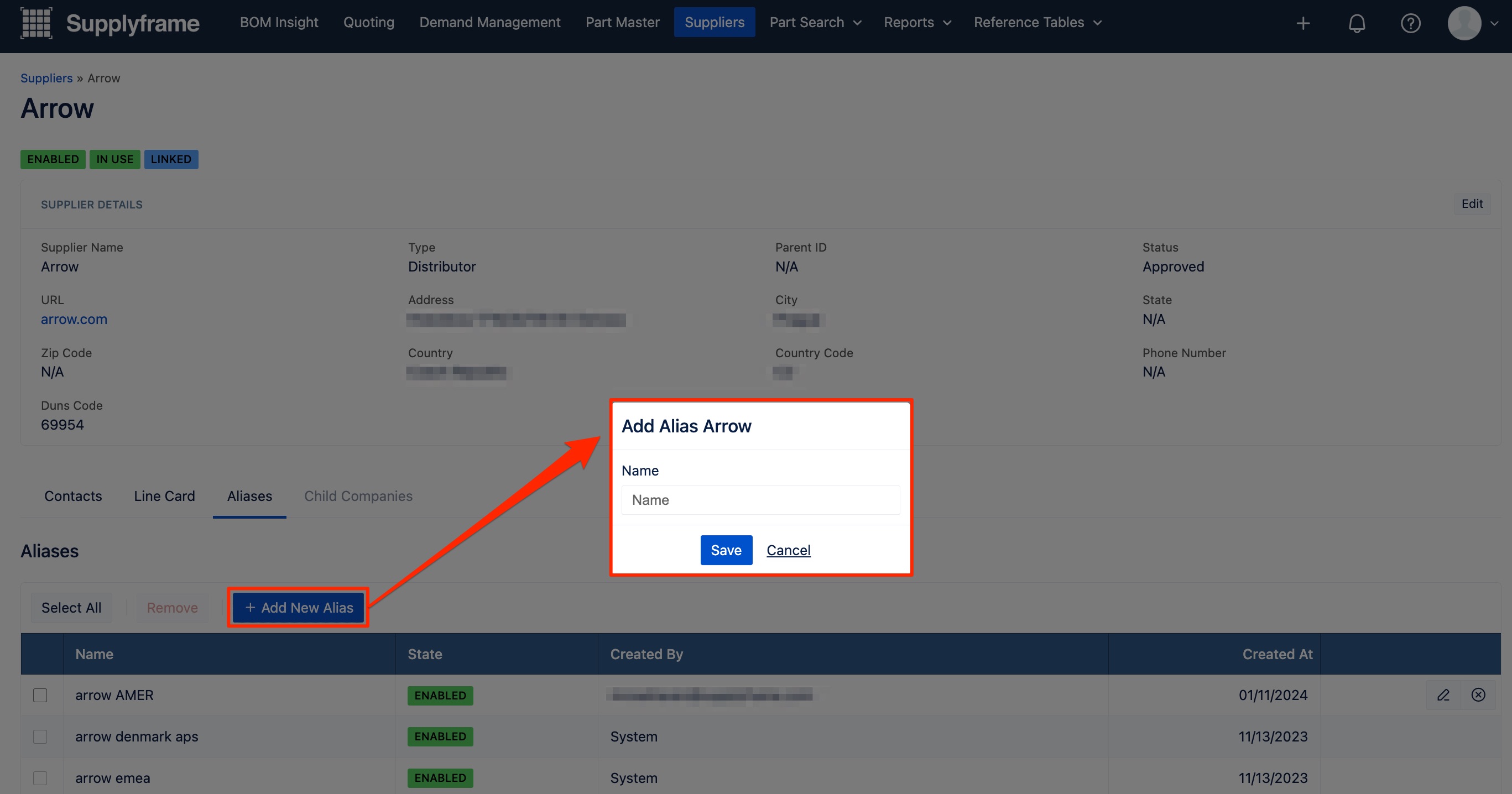Switch to the Child Companies tab
Image resolution: width=1512 pixels, height=794 pixels.
(x=358, y=496)
